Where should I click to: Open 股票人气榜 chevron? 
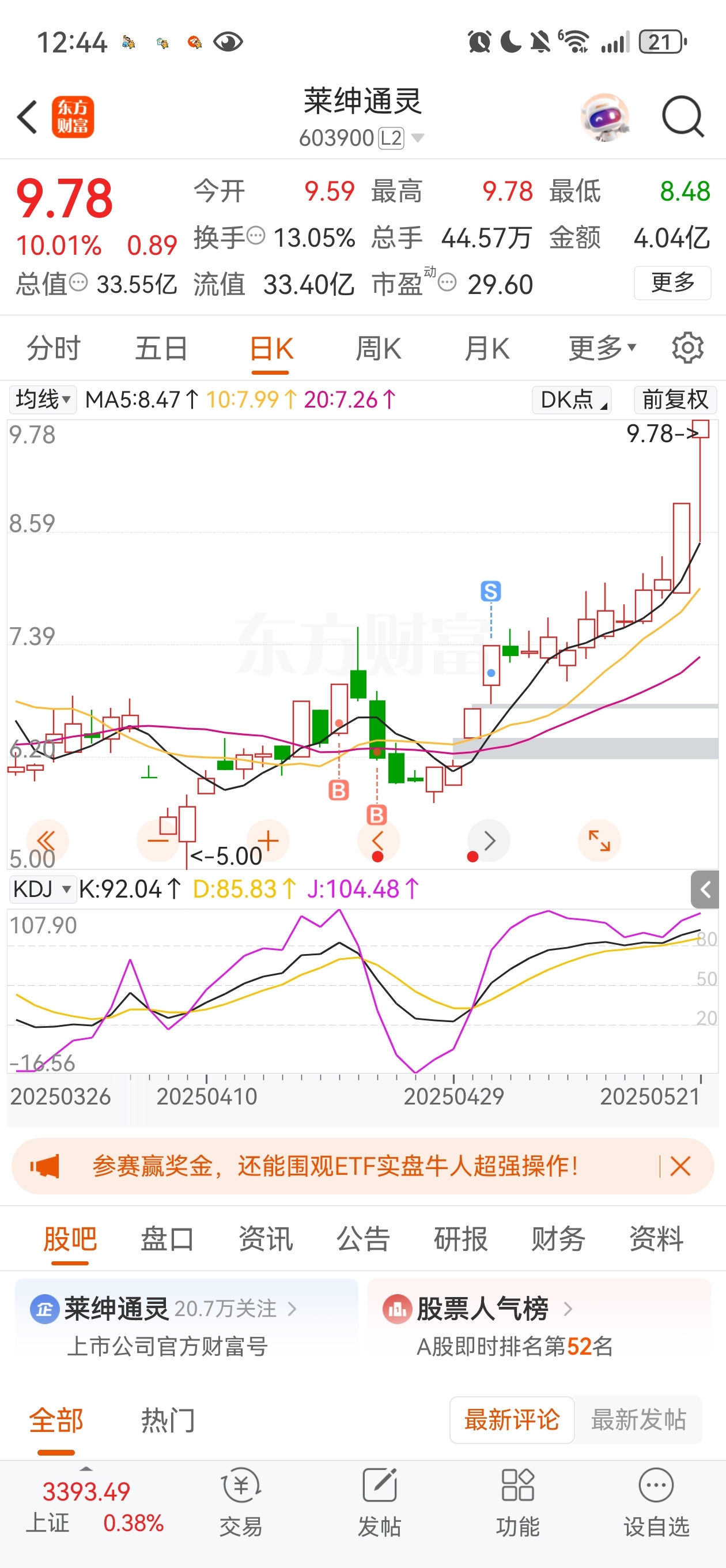click(x=567, y=1309)
